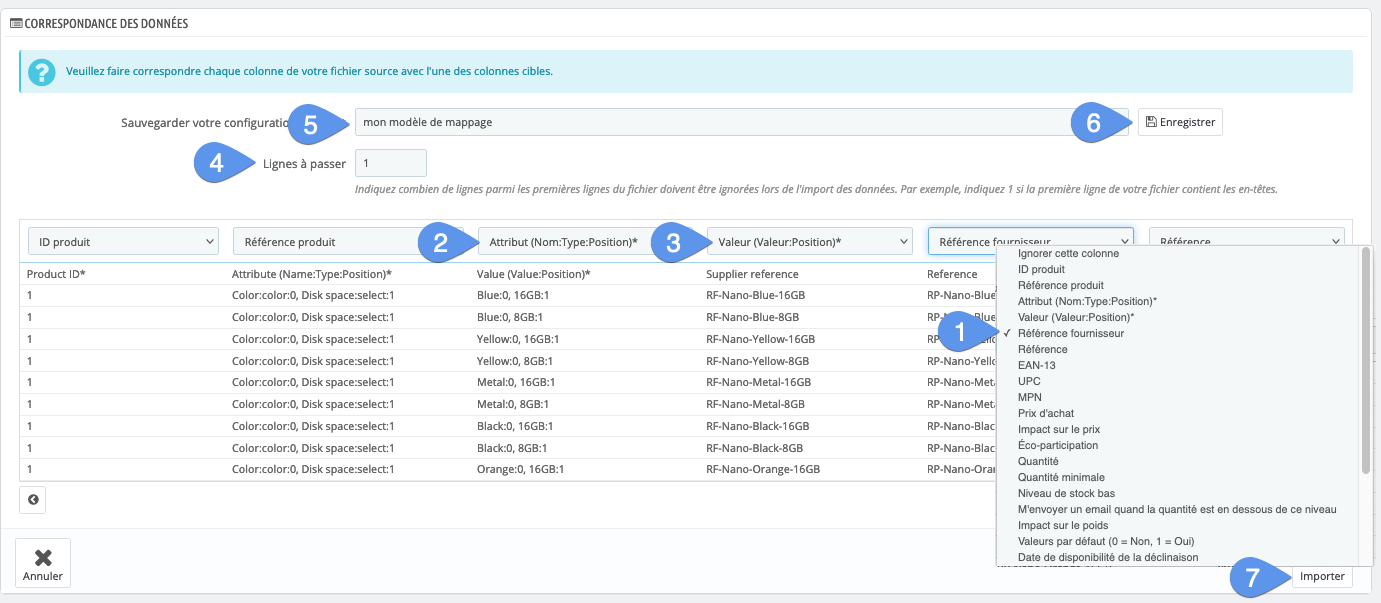Choose 'Impact sur le prix' in the list

[x=1059, y=429]
